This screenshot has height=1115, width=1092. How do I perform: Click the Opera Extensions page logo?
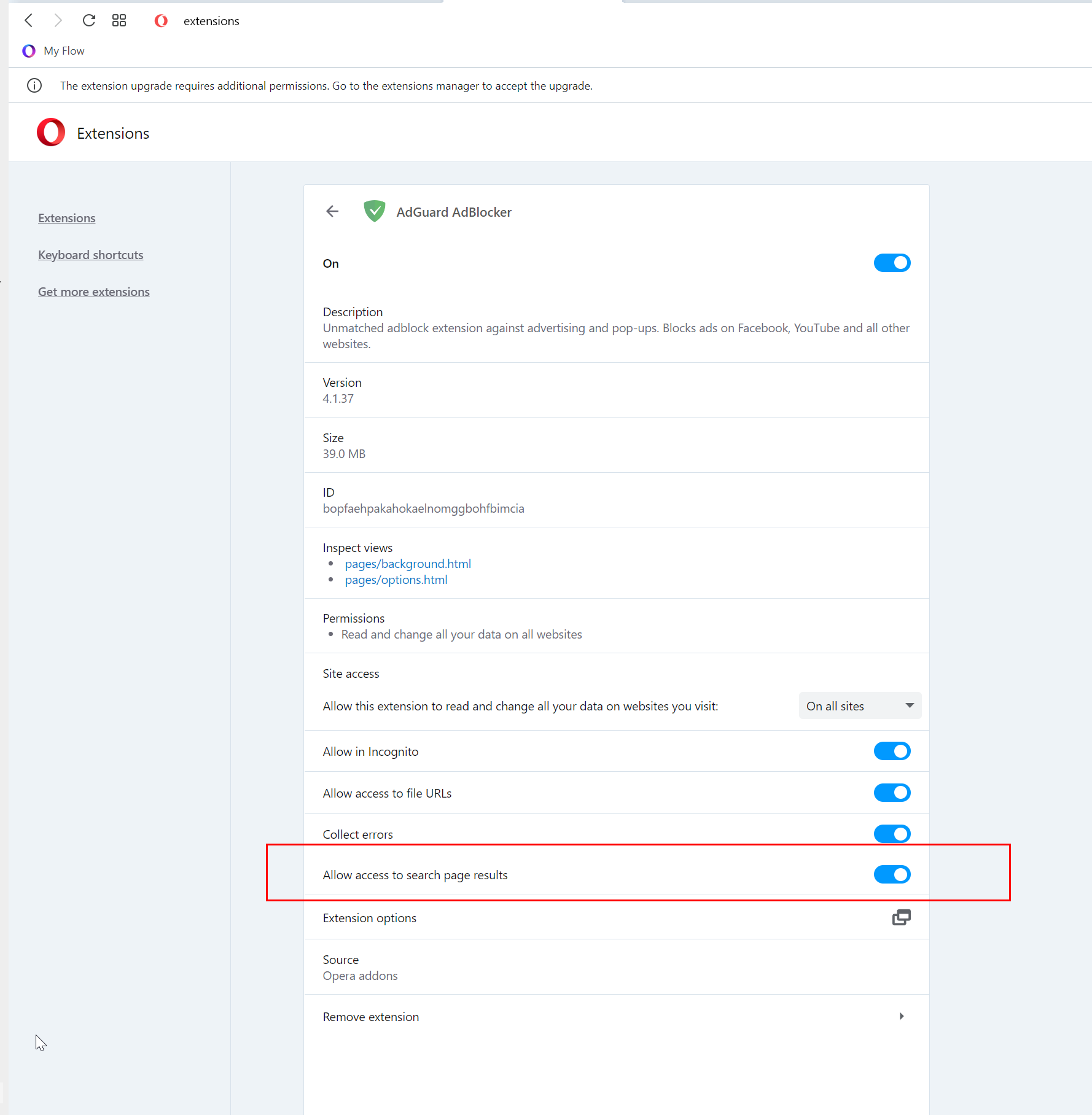pyautogui.click(x=50, y=132)
